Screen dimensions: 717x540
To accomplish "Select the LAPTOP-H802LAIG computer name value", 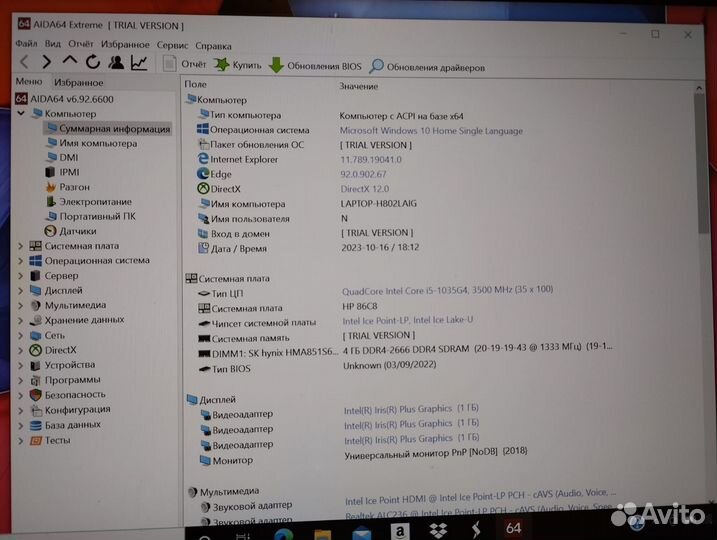I will (378, 203).
